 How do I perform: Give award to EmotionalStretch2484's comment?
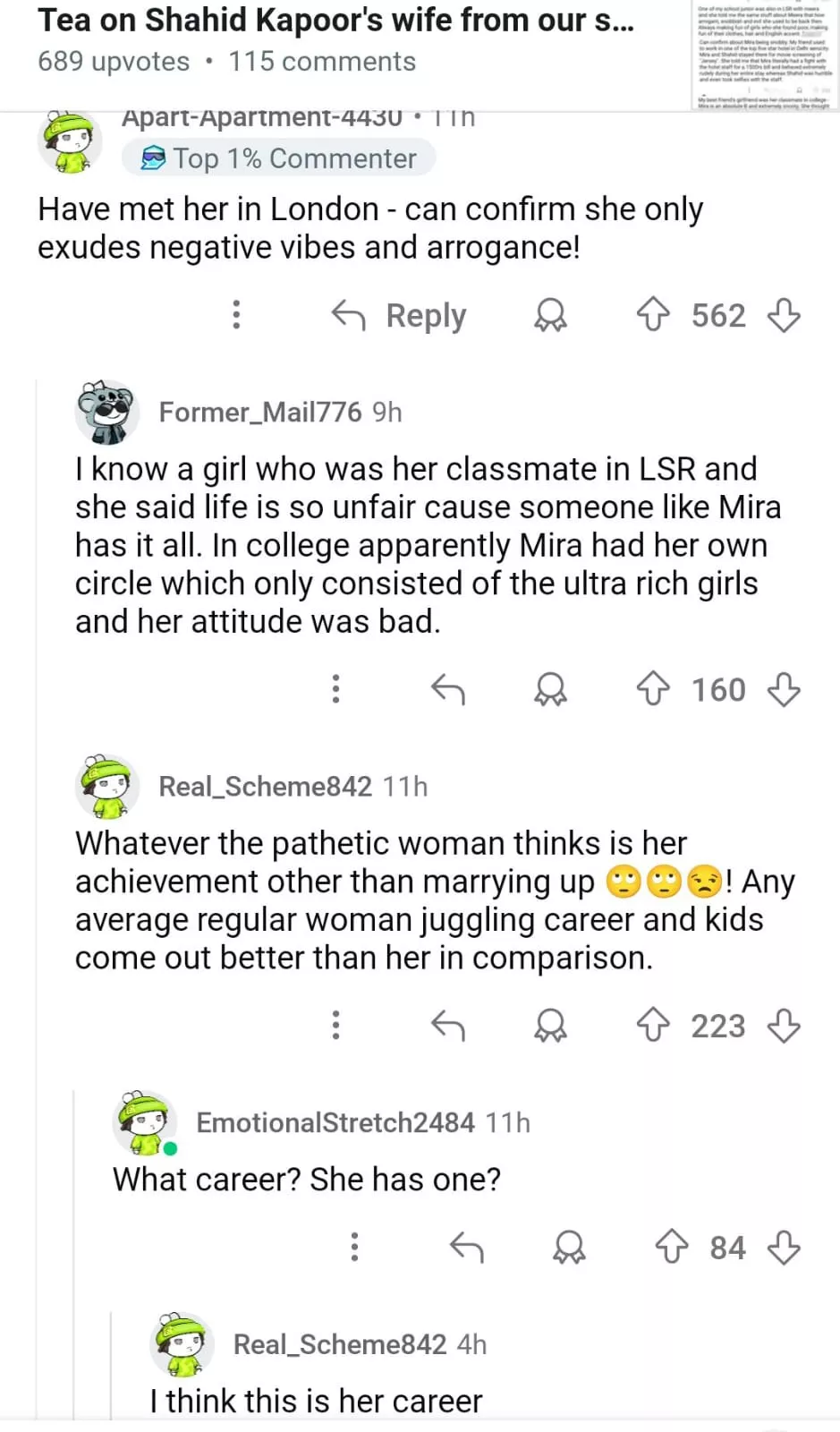[x=569, y=1247]
